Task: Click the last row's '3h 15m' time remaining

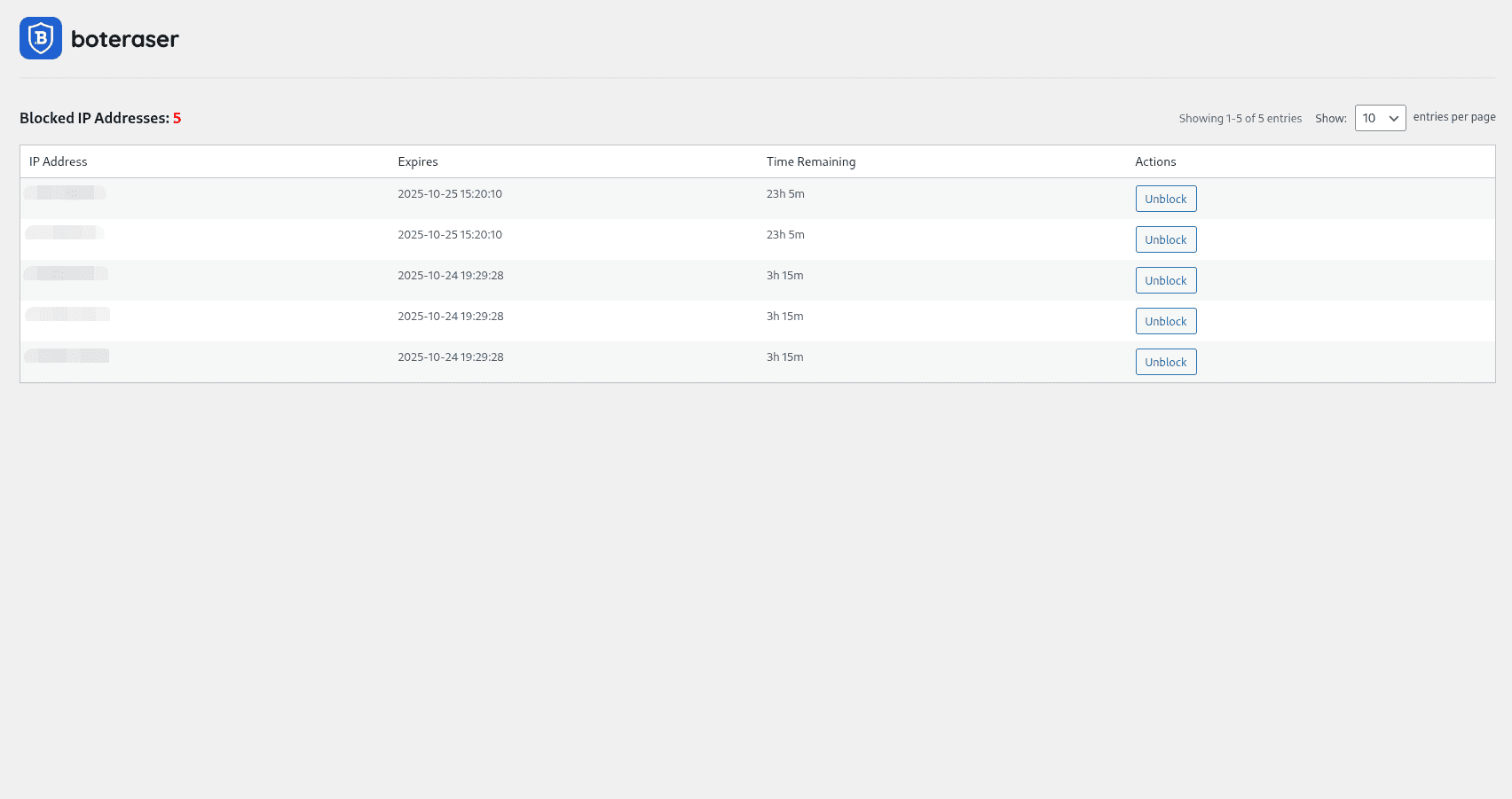Action: [x=785, y=357]
